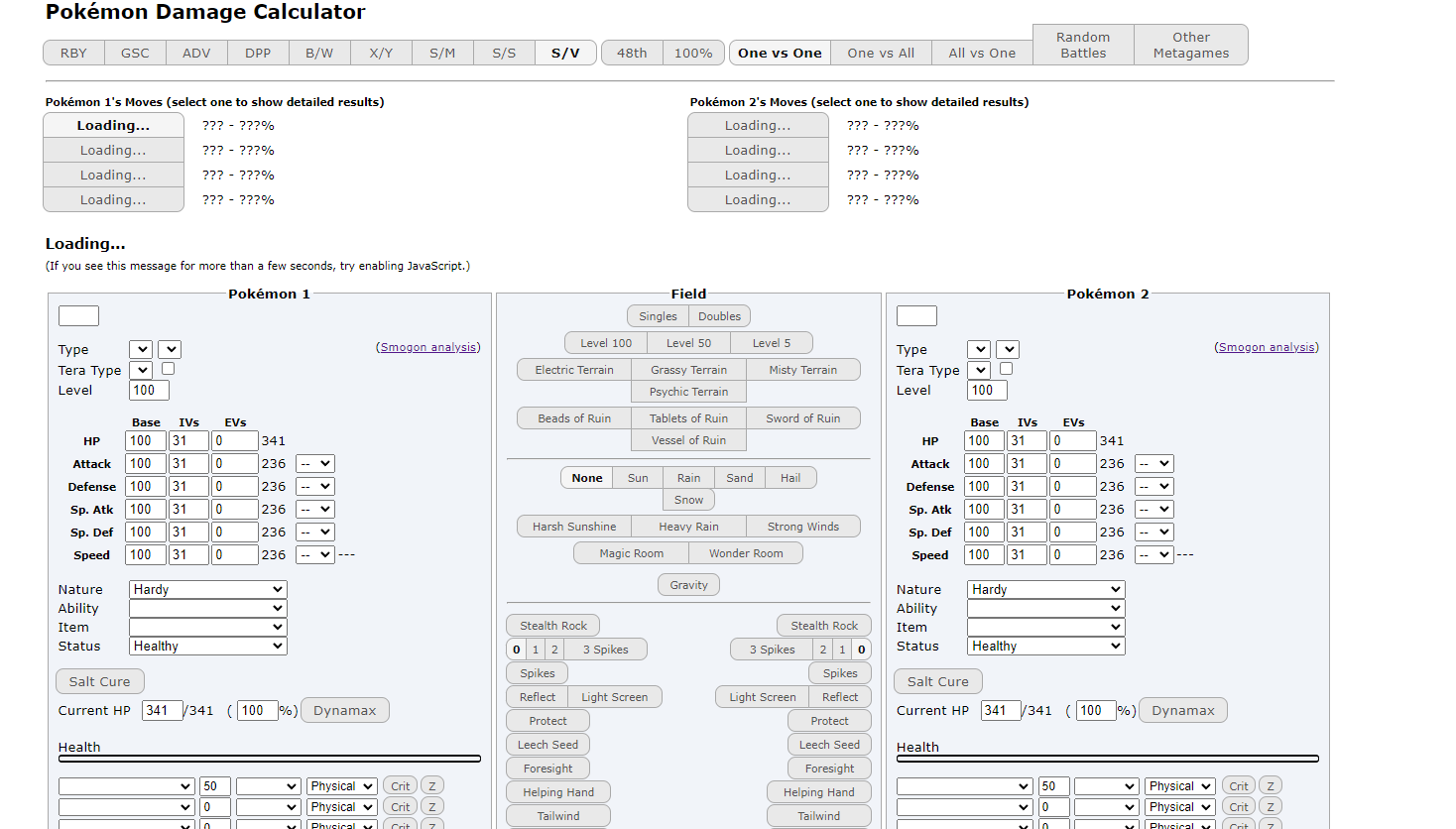The image size is (1456, 829).
Task: Select Pokémon 2's last Loading move
Action: click(758, 199)
